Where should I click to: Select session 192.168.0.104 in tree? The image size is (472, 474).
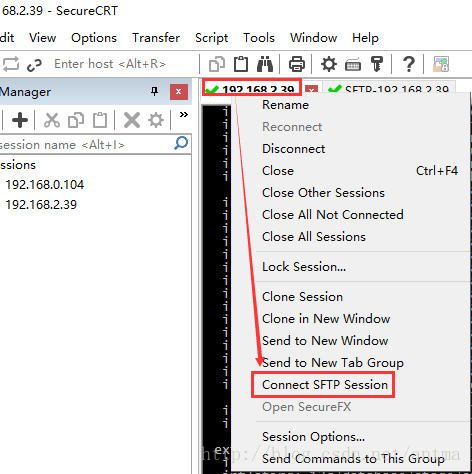coord(45,185)
